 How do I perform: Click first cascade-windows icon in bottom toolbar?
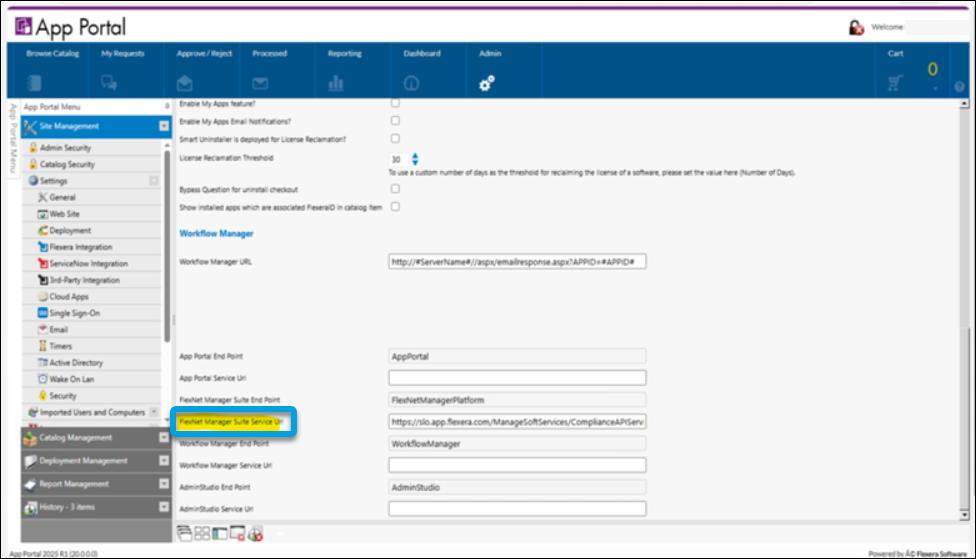click(184, 533)
